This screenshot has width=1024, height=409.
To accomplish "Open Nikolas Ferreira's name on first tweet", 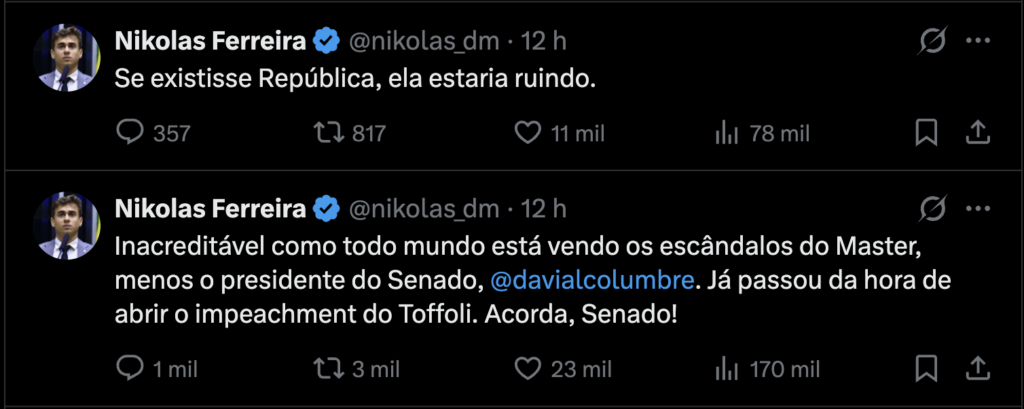I will [x=210, y=41].
